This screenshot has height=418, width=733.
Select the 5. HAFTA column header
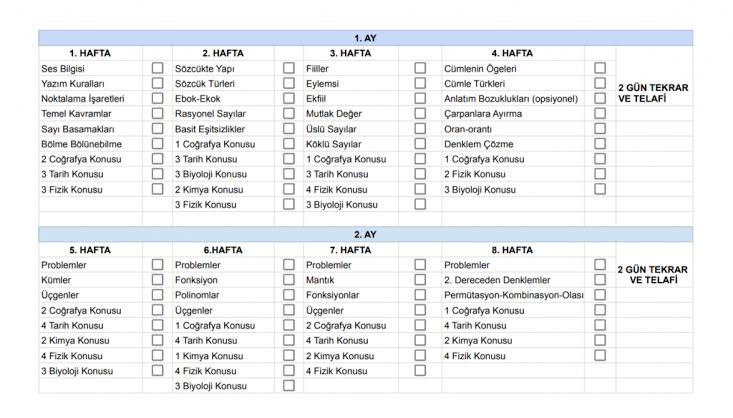pyautogui.click(x=89, y=250)
